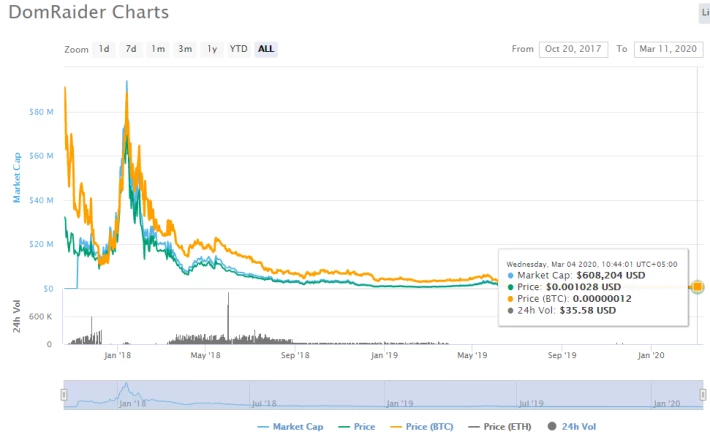Select the ALL zoom range
The width and height of the screenshot is (710, 440).
266,49
